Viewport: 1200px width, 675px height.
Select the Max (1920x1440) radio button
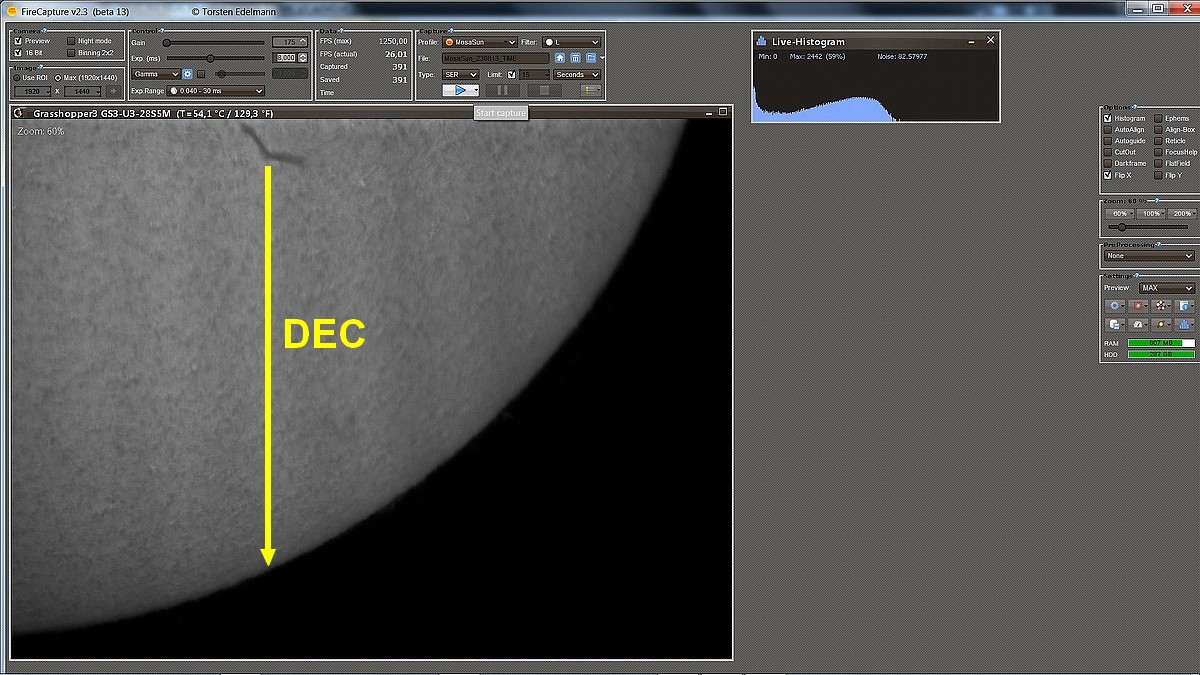coord(57,77)
